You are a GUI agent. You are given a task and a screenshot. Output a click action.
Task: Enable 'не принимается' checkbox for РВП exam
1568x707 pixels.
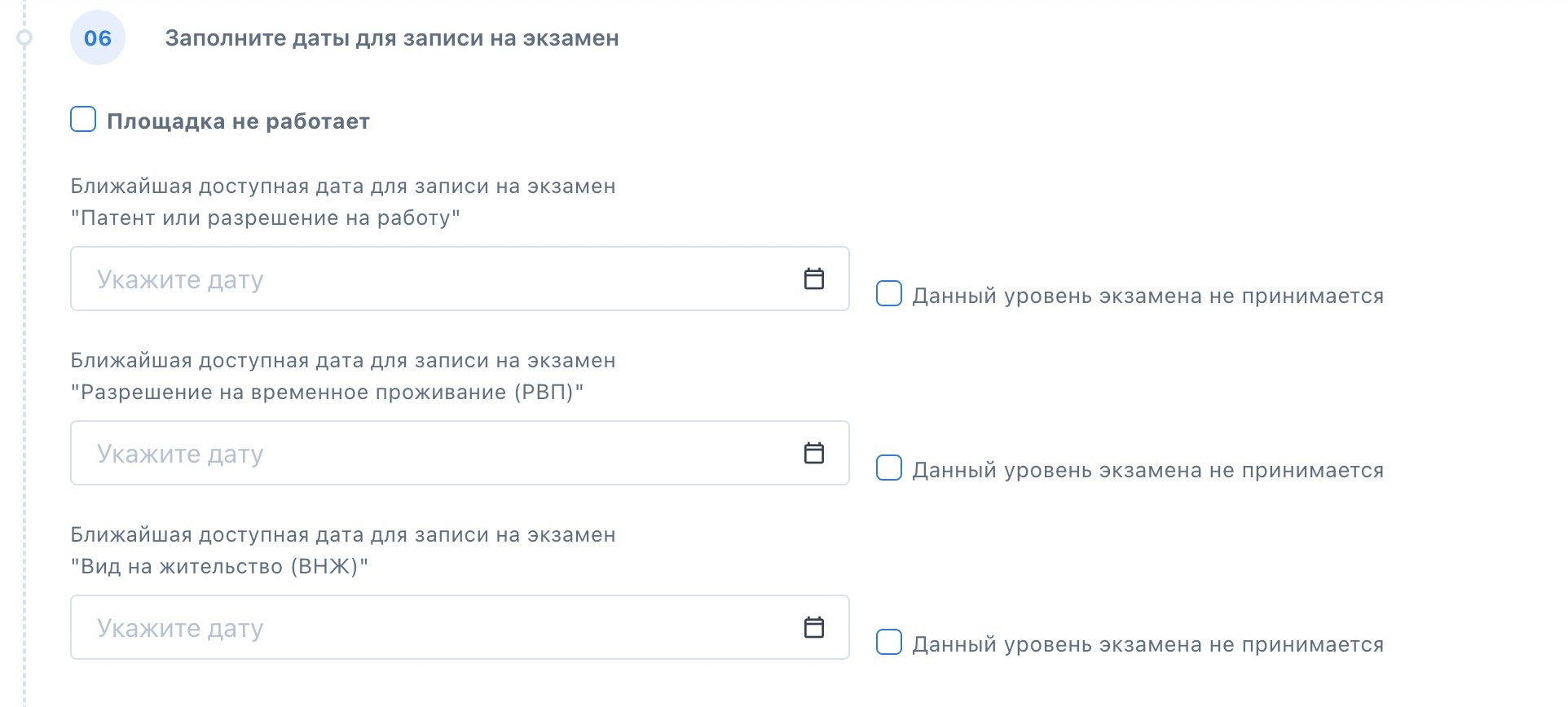888,468
